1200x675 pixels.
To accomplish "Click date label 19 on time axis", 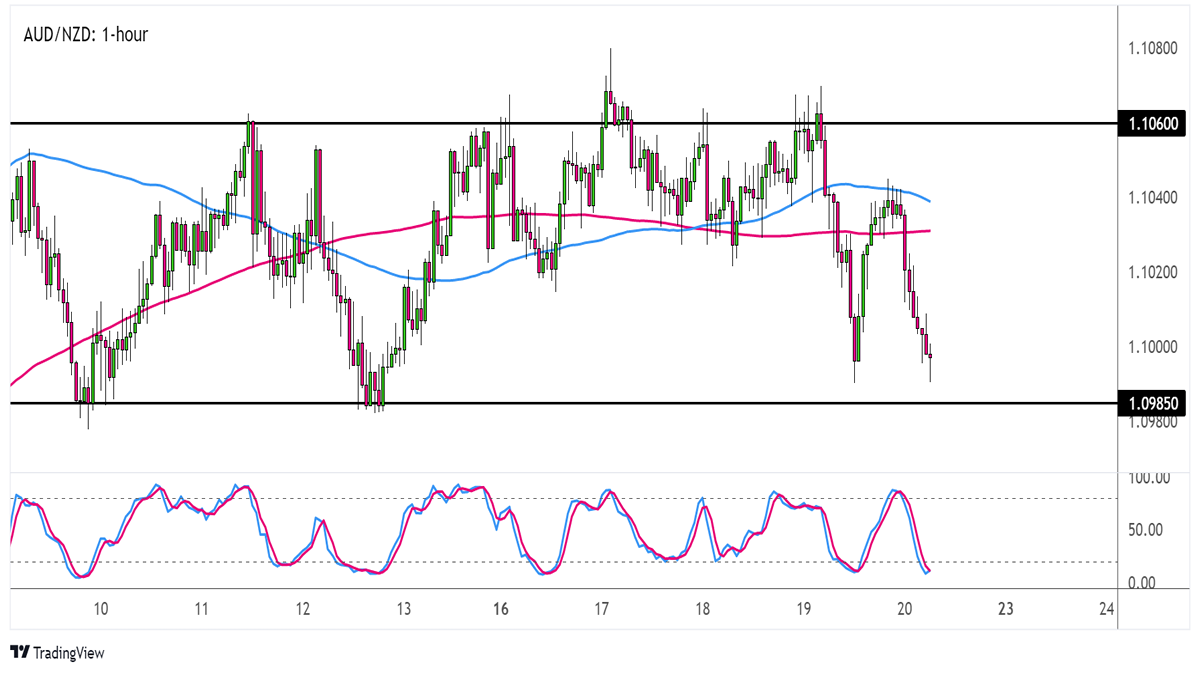I will coord(804,609).
